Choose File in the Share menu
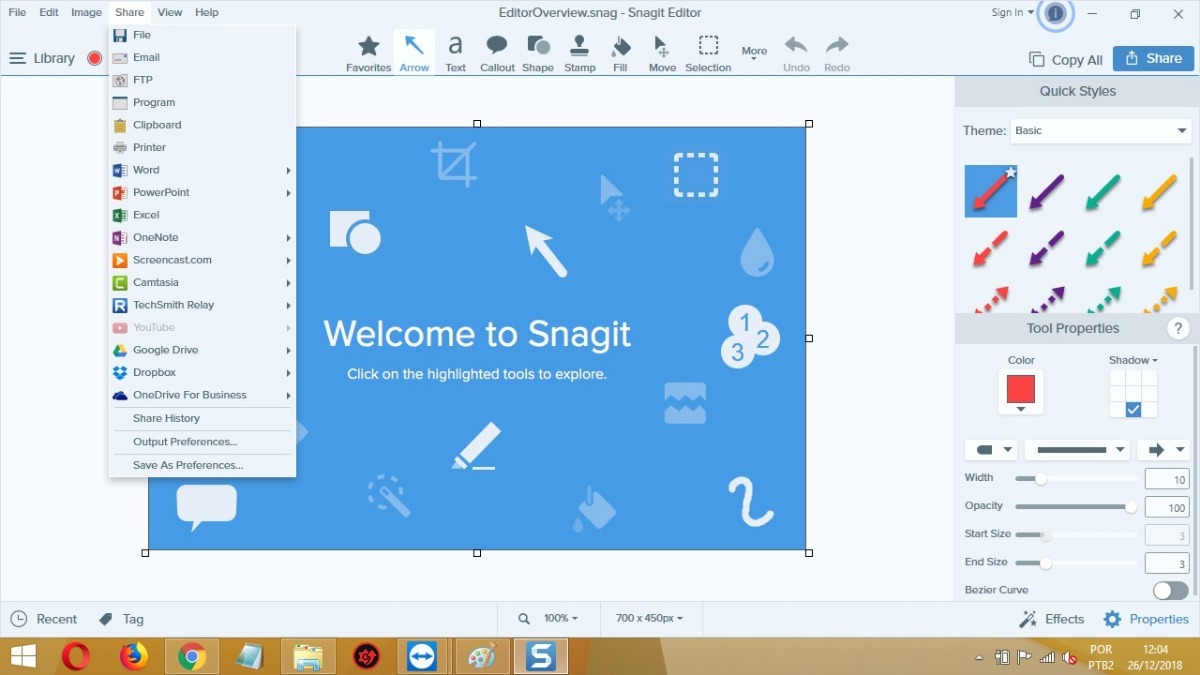 pyautogui.click(x=202, y=35)
